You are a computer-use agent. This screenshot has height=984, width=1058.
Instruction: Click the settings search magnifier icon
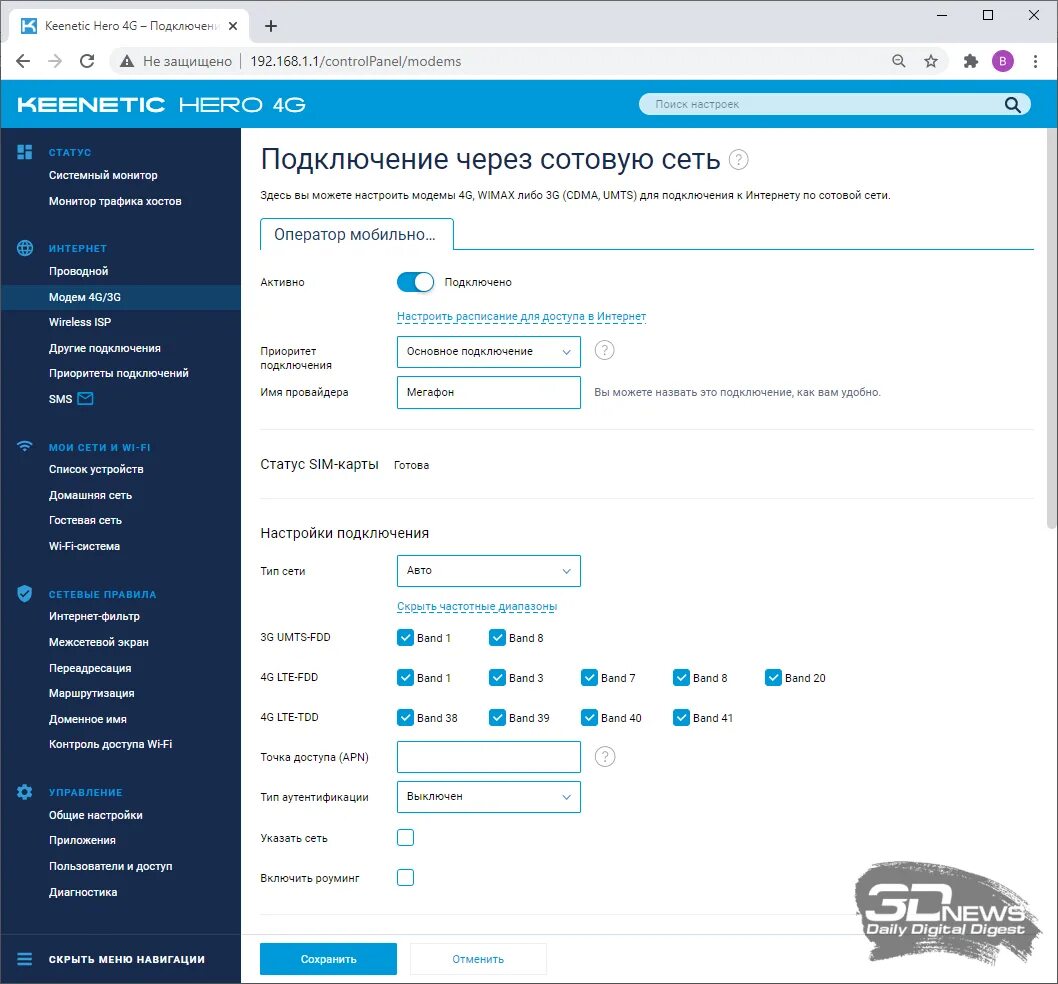click(x=1012, y=104)
